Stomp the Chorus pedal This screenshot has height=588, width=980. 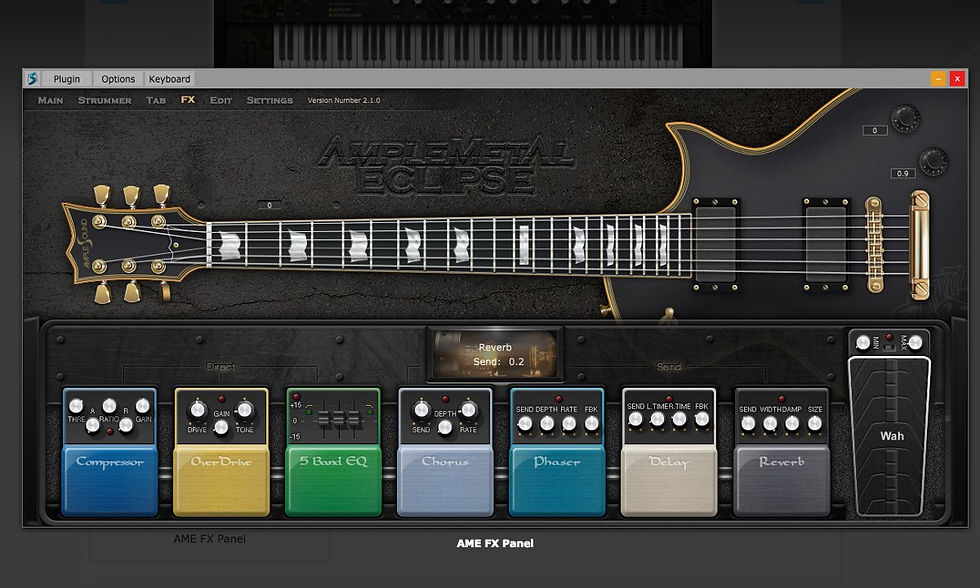coord(445,481)
